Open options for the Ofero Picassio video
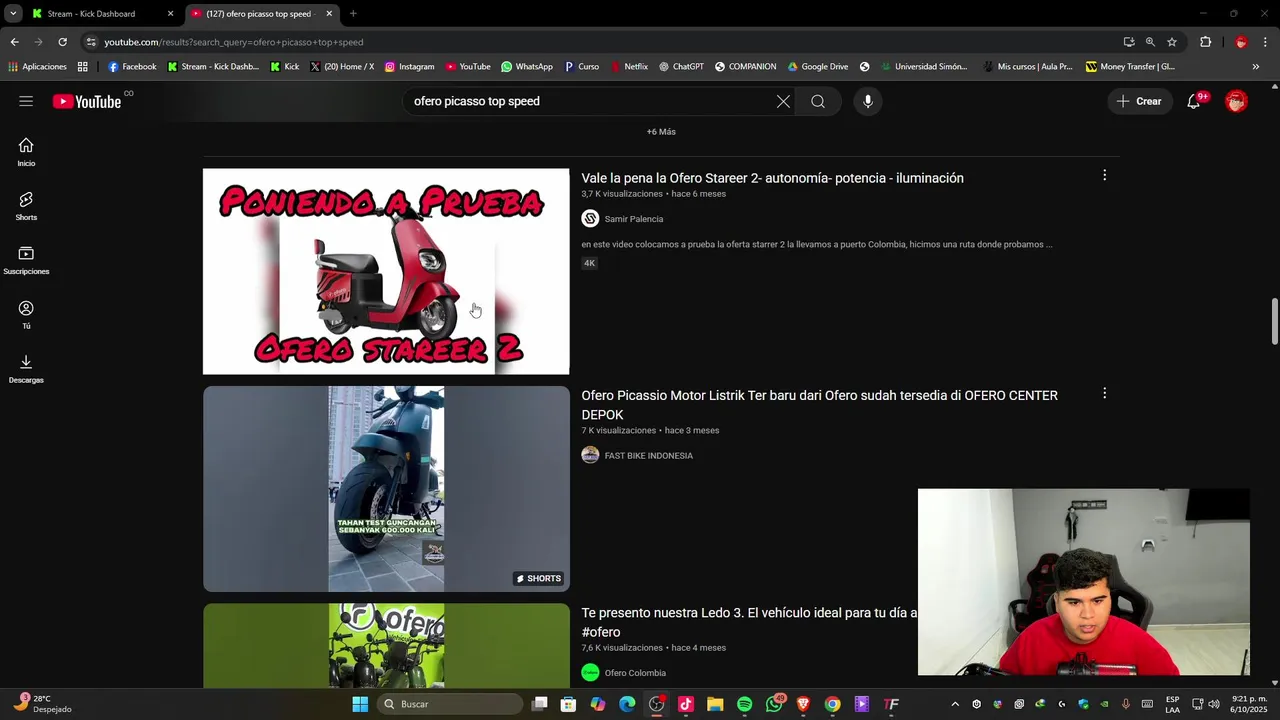Viewport: 1280px width, 720px height. [1104, 393]
